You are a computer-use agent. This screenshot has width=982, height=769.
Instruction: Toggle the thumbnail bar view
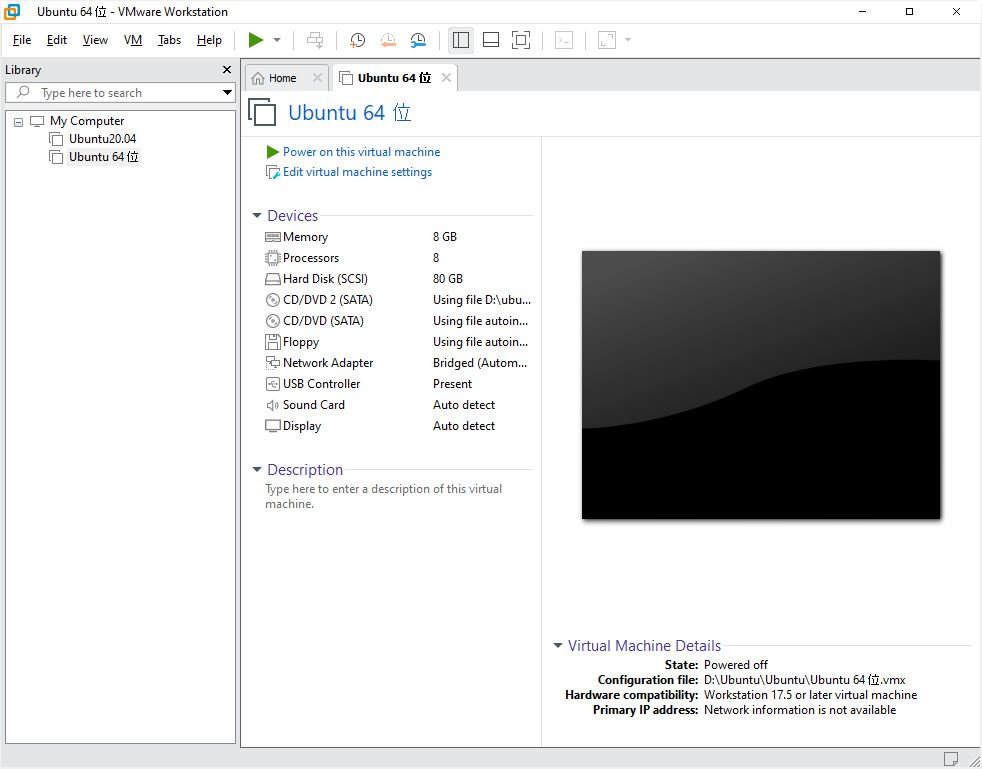coord(491,40)
